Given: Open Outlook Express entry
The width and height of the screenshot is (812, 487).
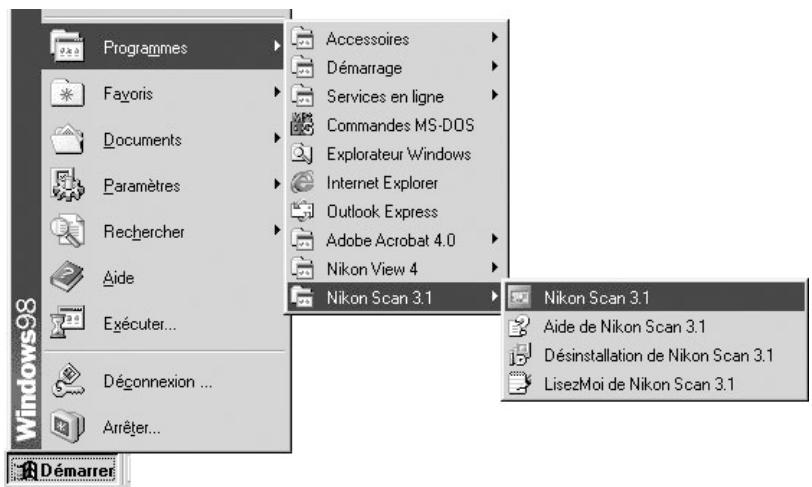Looking at the screenshot, I should (x=396, y=211).
